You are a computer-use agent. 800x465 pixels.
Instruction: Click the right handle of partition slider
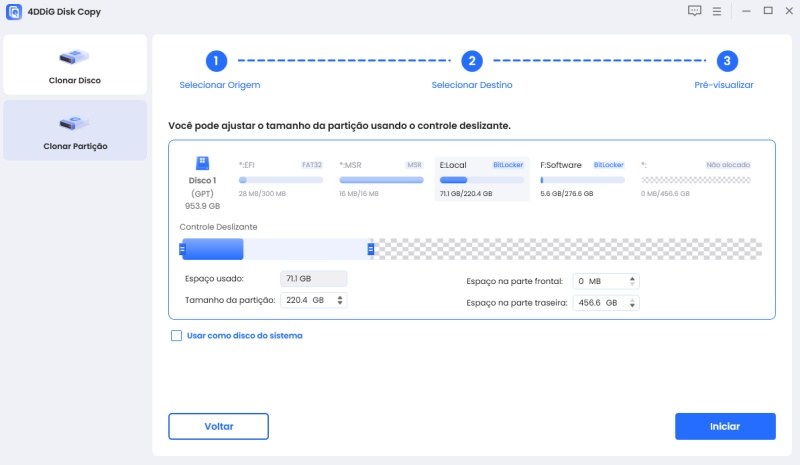[x=371, y=249]
